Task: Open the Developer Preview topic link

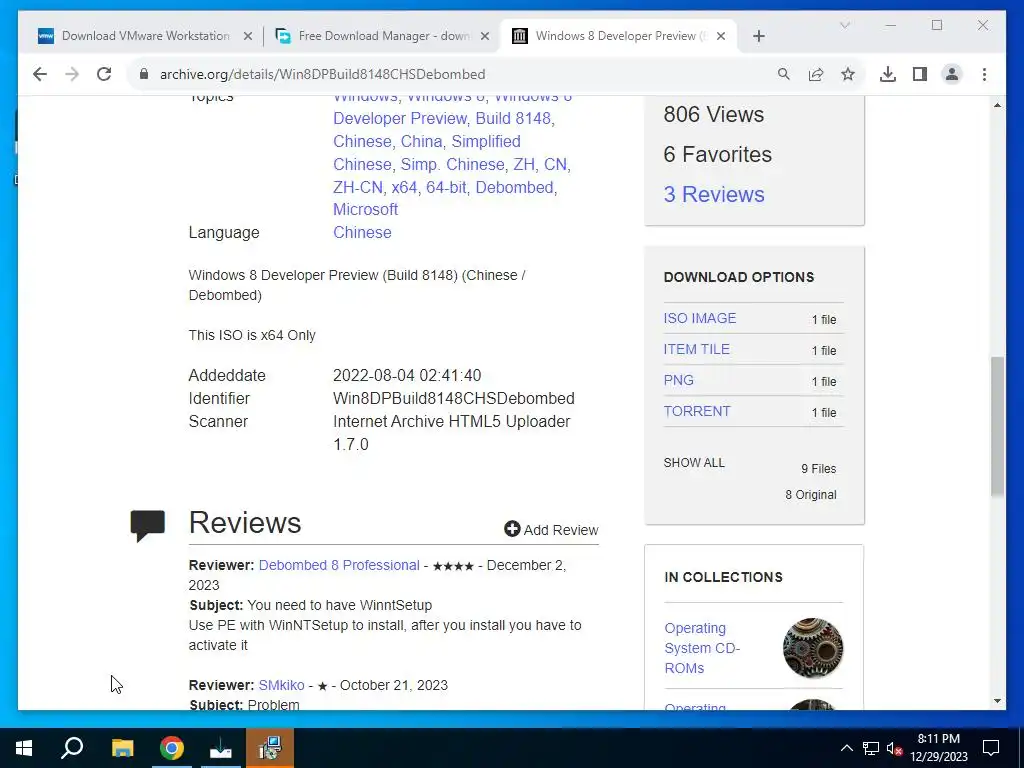Action: [400, 118]
